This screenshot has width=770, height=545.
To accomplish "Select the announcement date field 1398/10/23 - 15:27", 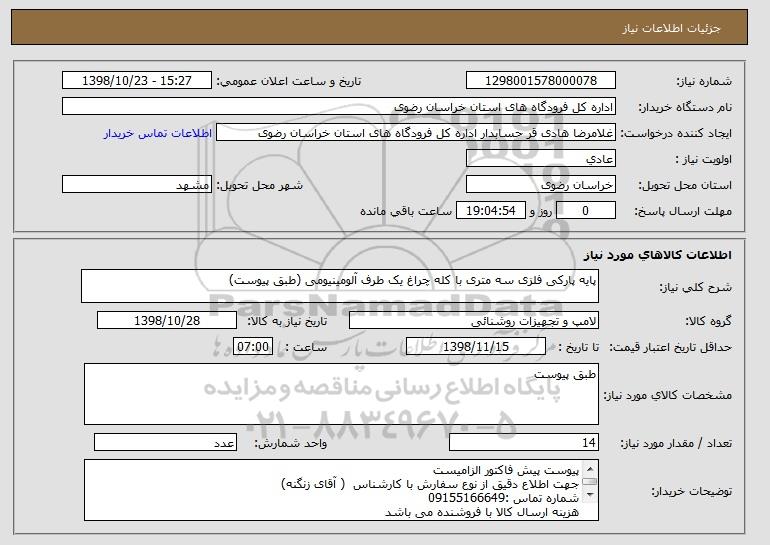I will (x=137, y=81).
